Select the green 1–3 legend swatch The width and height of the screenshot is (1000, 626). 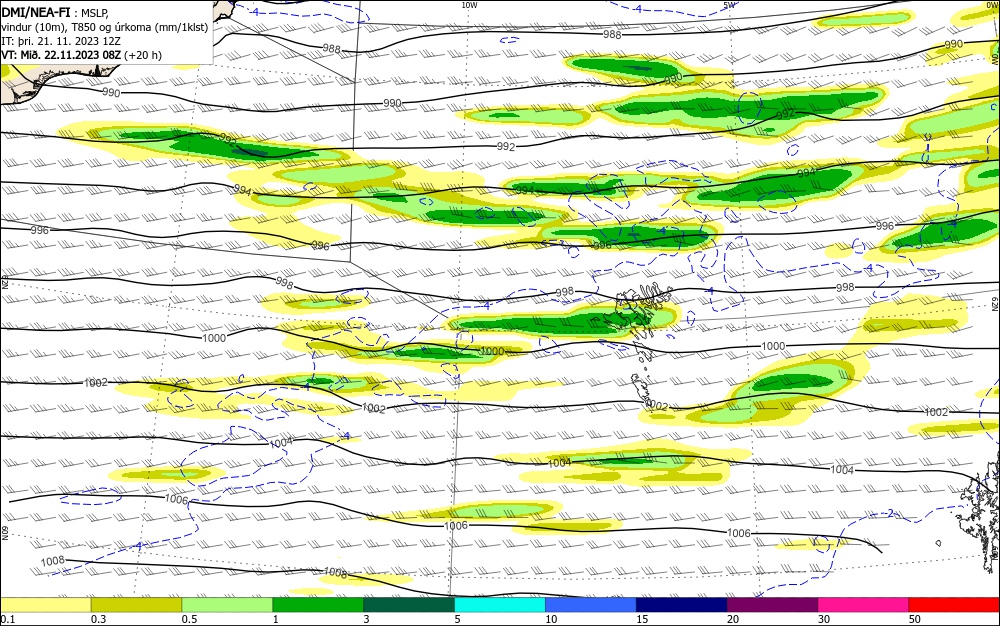tap(318, 605)
